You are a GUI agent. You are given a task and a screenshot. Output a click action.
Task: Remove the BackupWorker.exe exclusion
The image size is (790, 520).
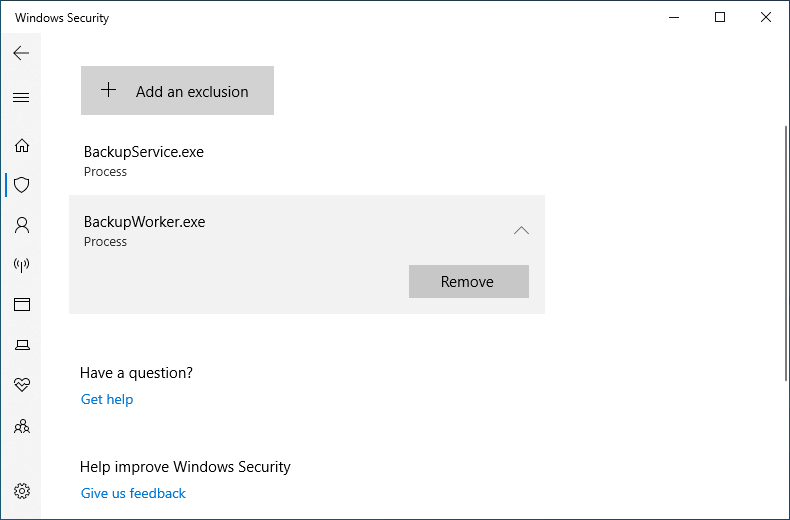tap(469, 282)
